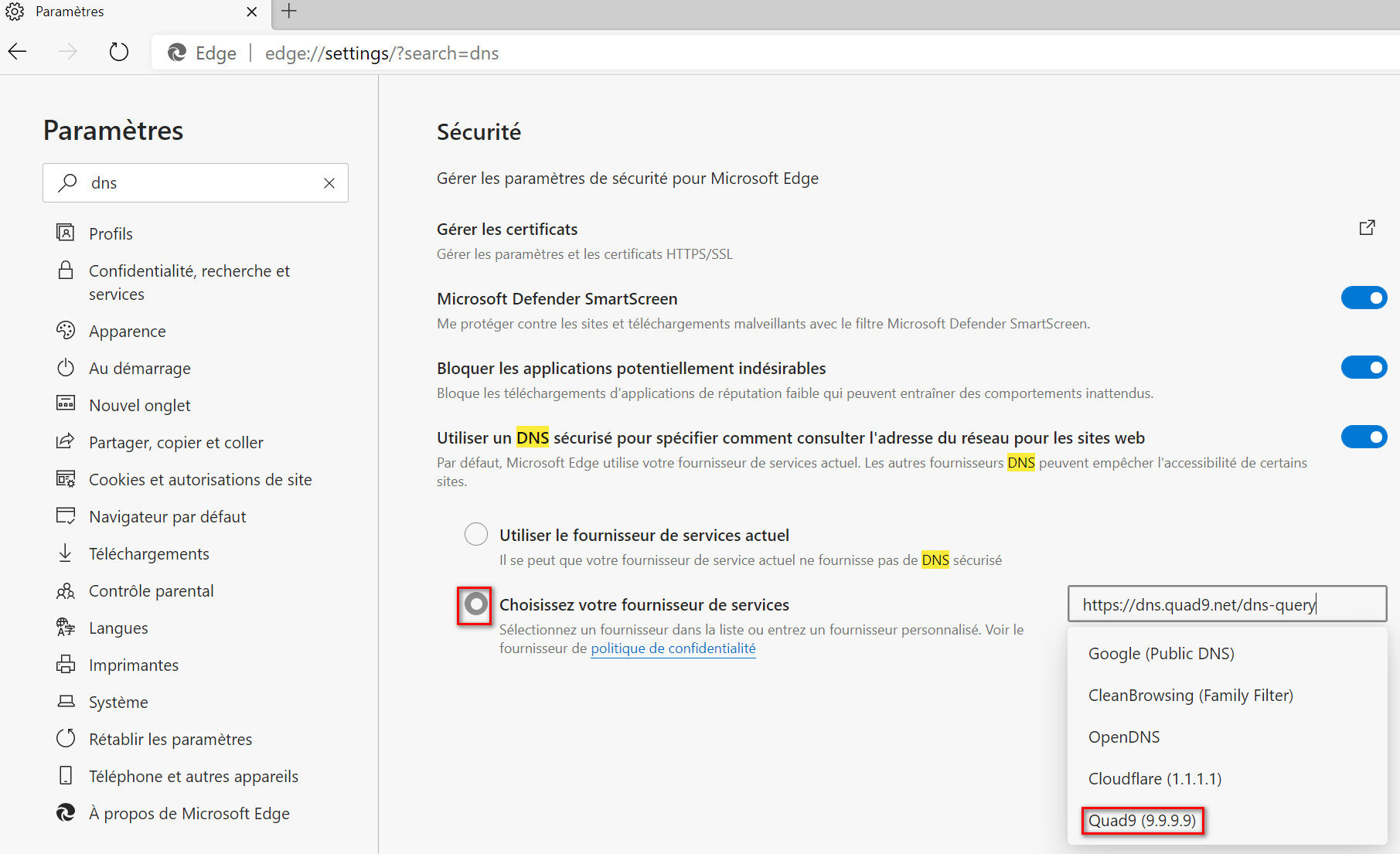Click the Apparence palette icon
Image resolution: width=1400 pixels, height=854 pixels.
pyautogui.click(x=66, y=331)
